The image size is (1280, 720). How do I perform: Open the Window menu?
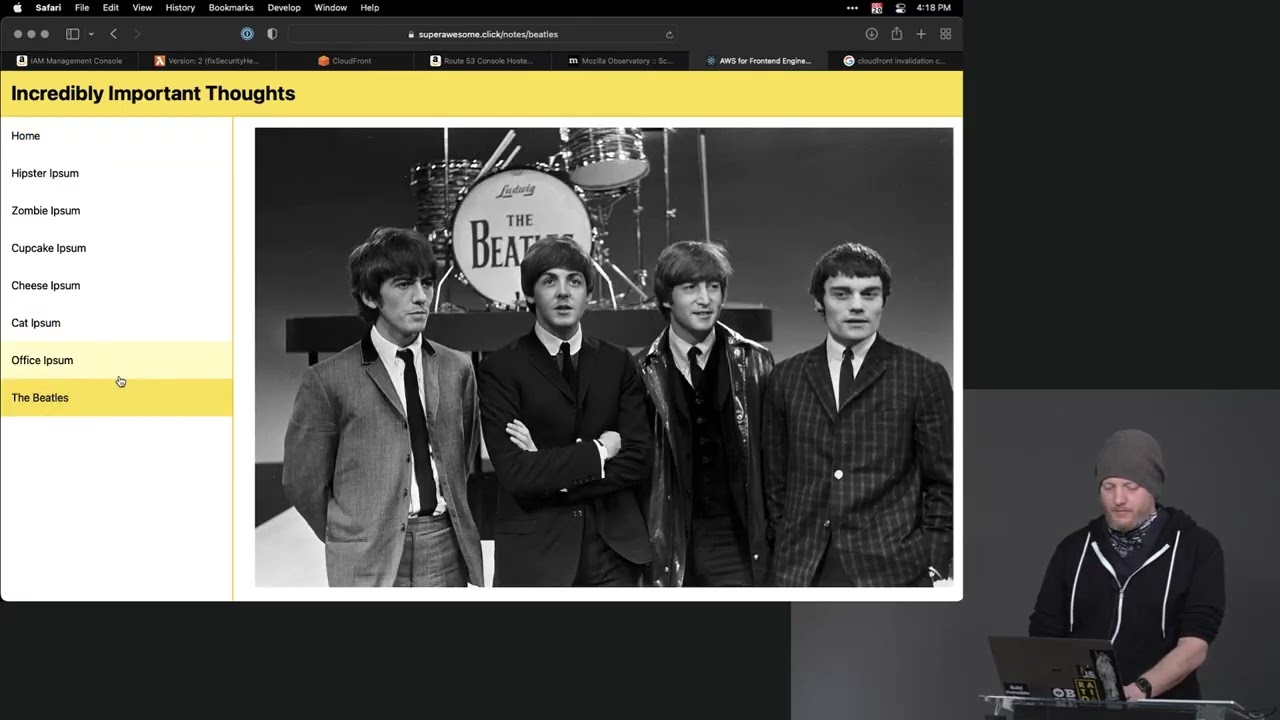coord(330,8)
